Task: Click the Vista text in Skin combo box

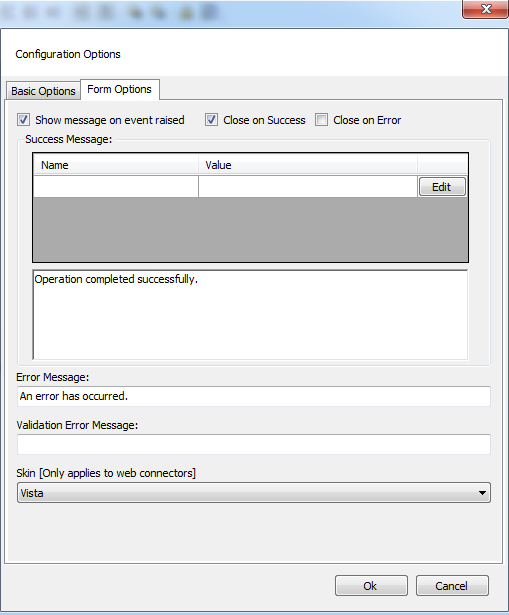Action: 32,493
